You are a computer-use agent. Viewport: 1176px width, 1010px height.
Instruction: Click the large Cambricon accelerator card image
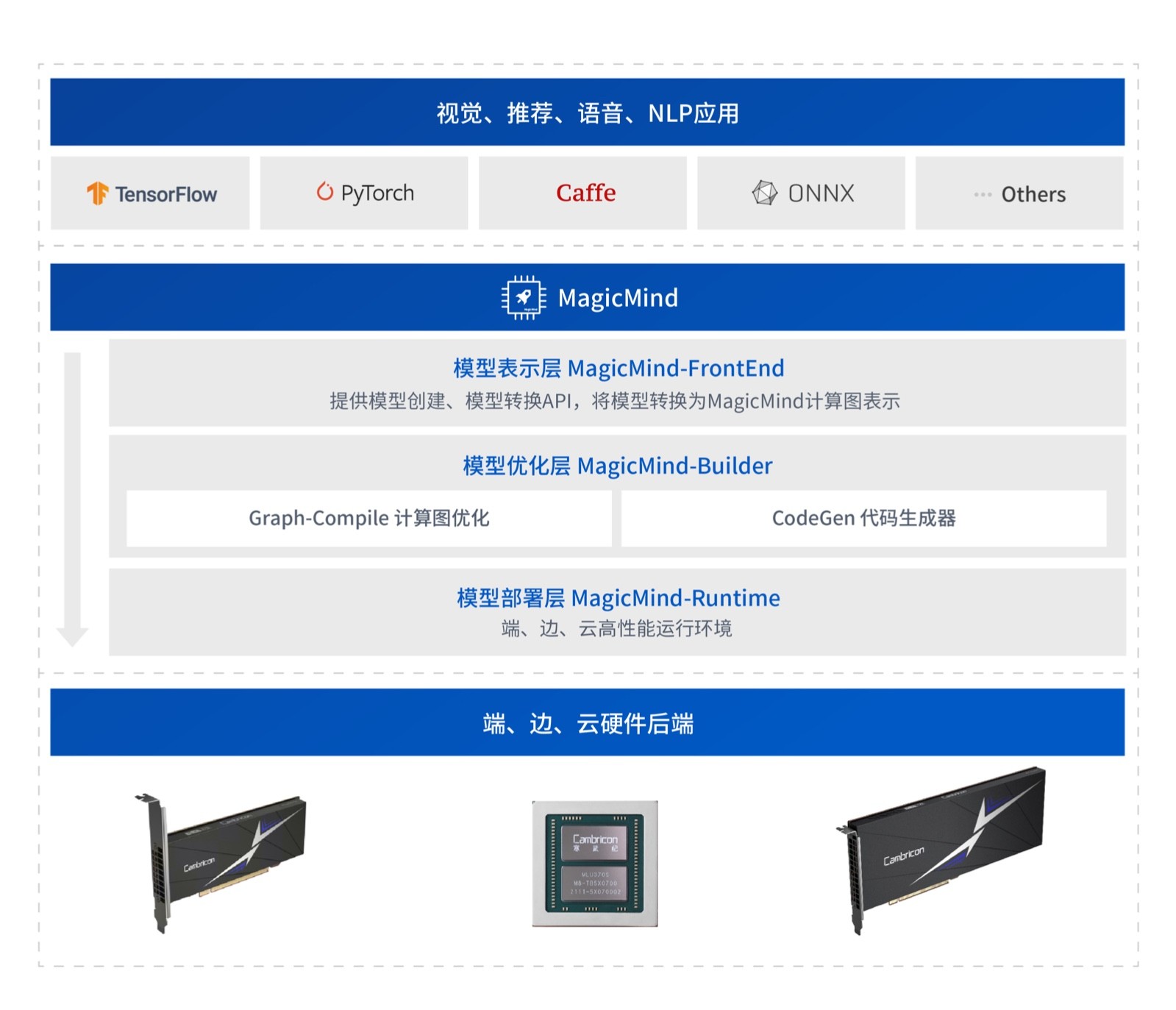tap(941, 850)
